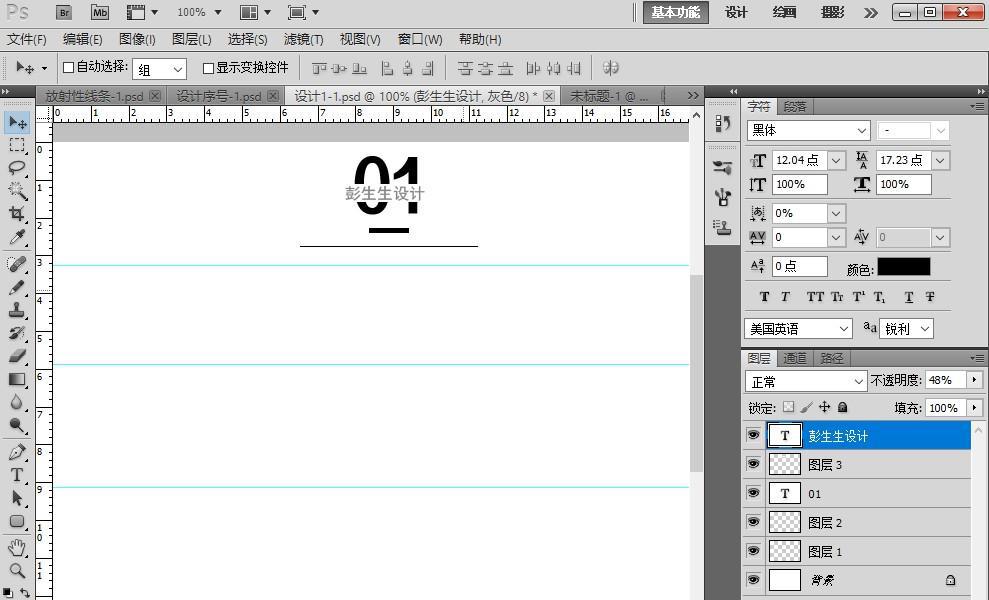Viewport: 989px width, 600px height.
Task: Select the Crop tool
Action: (x=17, y=214)
